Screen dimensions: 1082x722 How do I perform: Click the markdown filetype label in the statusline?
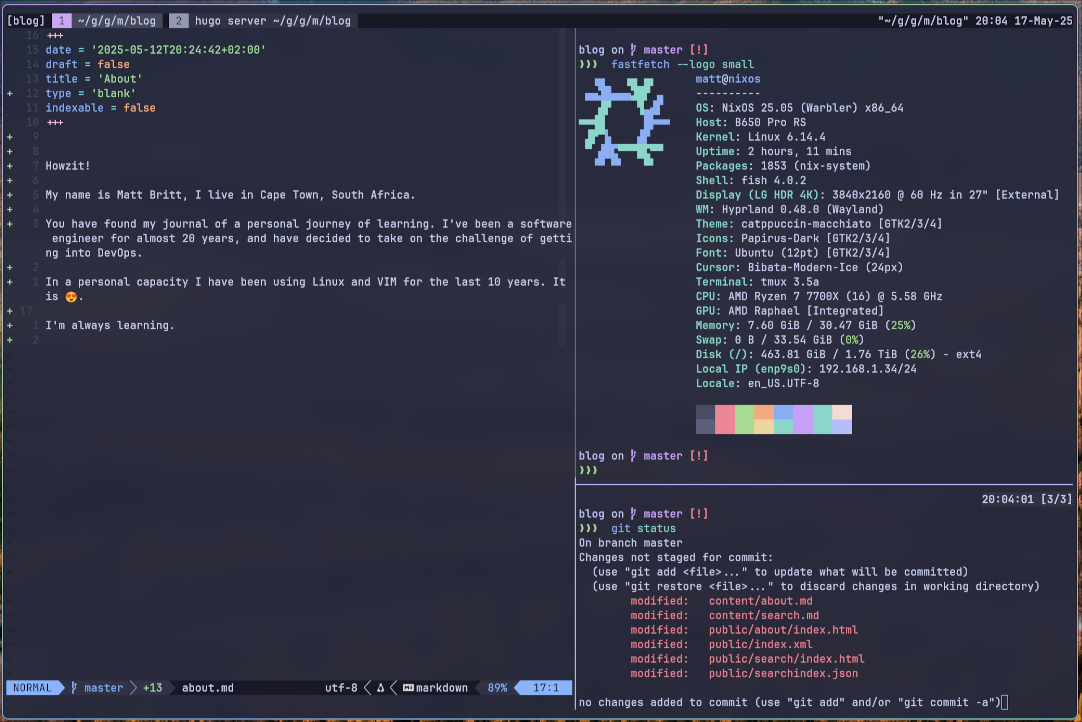click(442, 687)
